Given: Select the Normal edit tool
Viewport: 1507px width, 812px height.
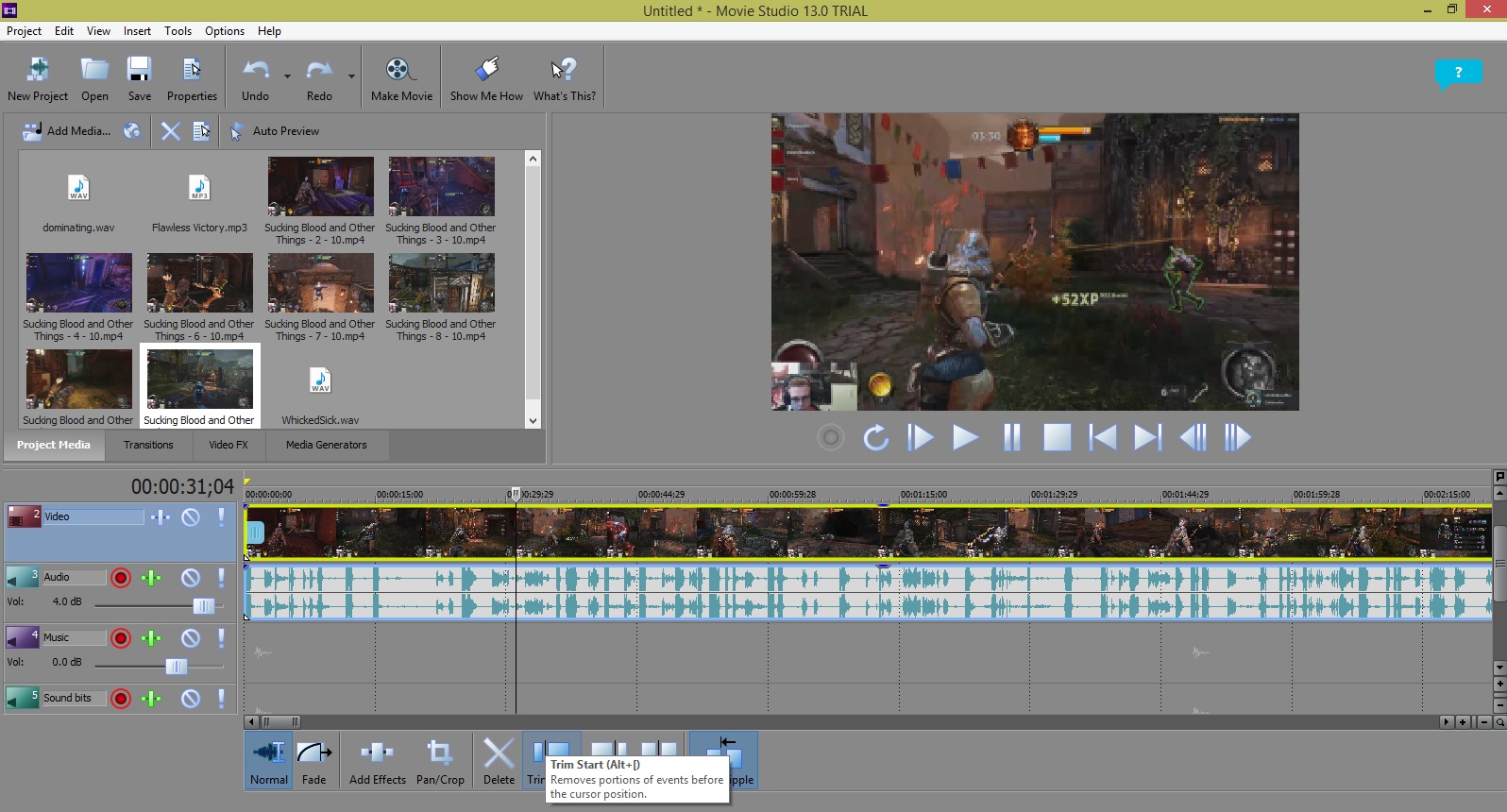Looking at the screenshot, I should (x=269, y=761).
